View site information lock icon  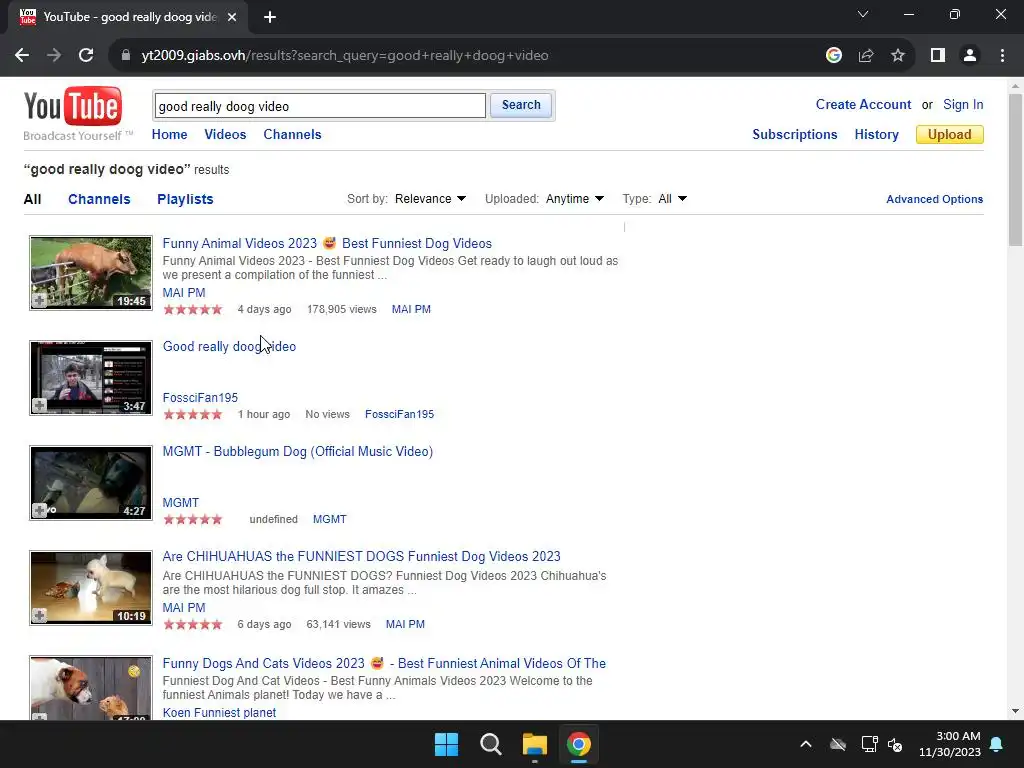[126, 56]
